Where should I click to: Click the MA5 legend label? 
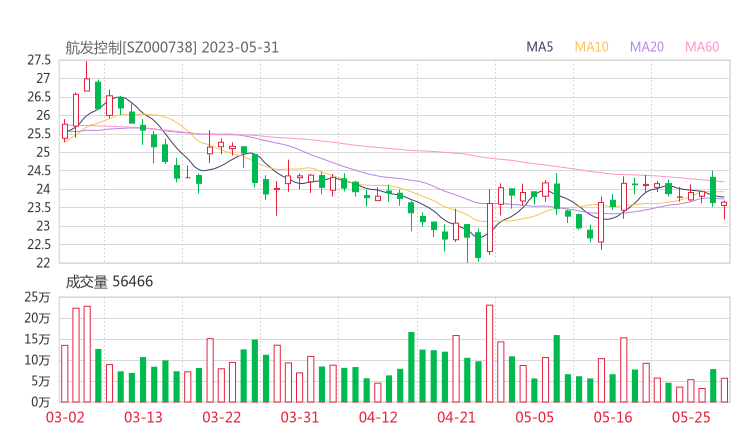pyautogui.click(x=539, y=47)
